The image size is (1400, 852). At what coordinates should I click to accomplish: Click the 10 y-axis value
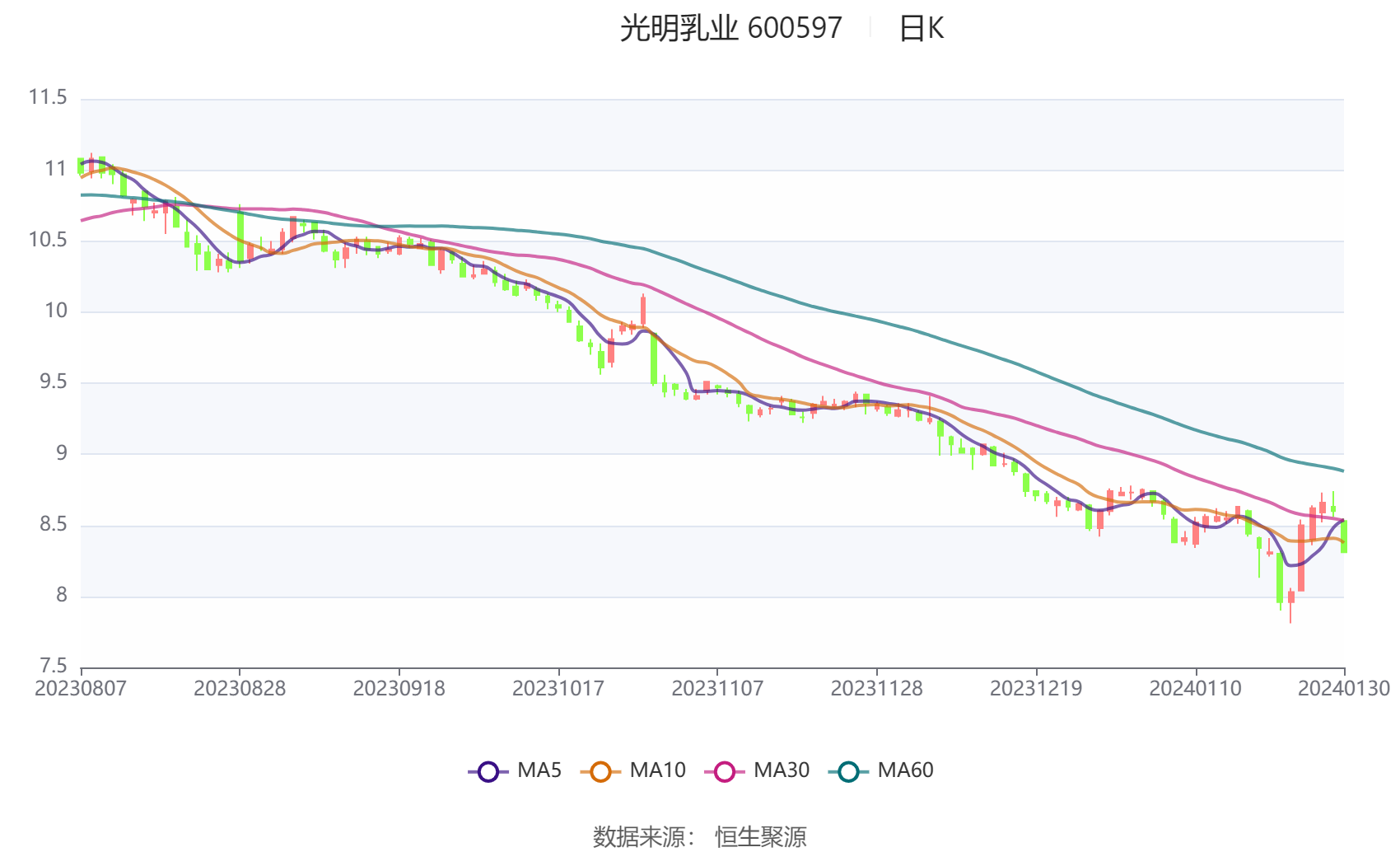[x=56, y=311]
